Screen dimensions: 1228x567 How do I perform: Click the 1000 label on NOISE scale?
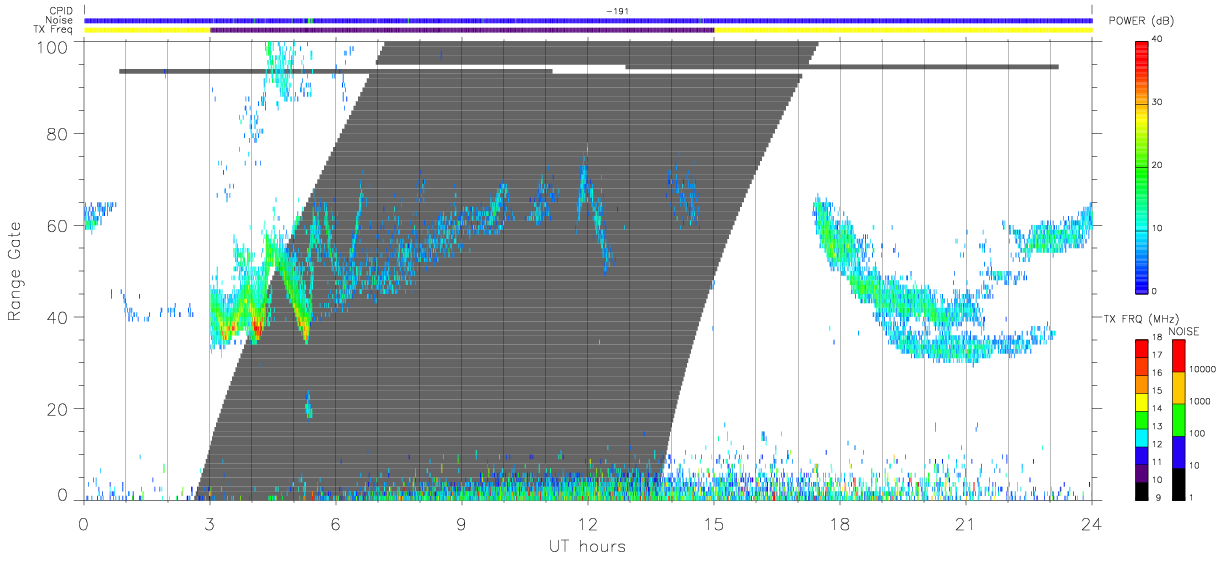click(x=1200, y=401)
